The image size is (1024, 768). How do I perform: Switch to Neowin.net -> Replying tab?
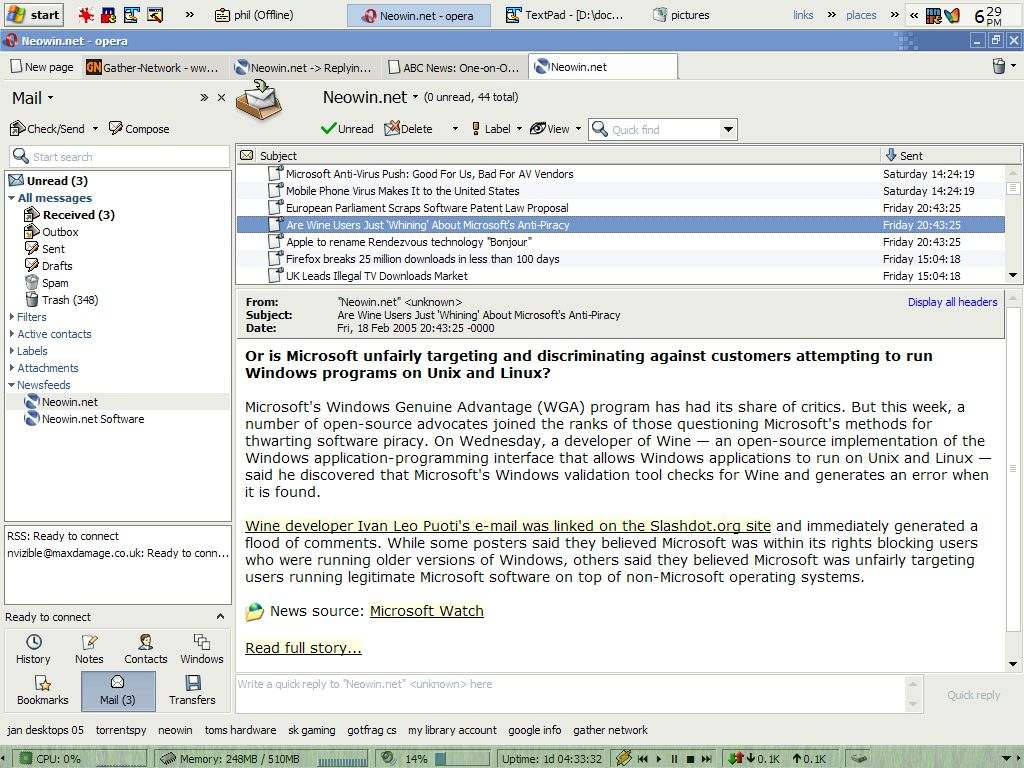tap(304, 67)
